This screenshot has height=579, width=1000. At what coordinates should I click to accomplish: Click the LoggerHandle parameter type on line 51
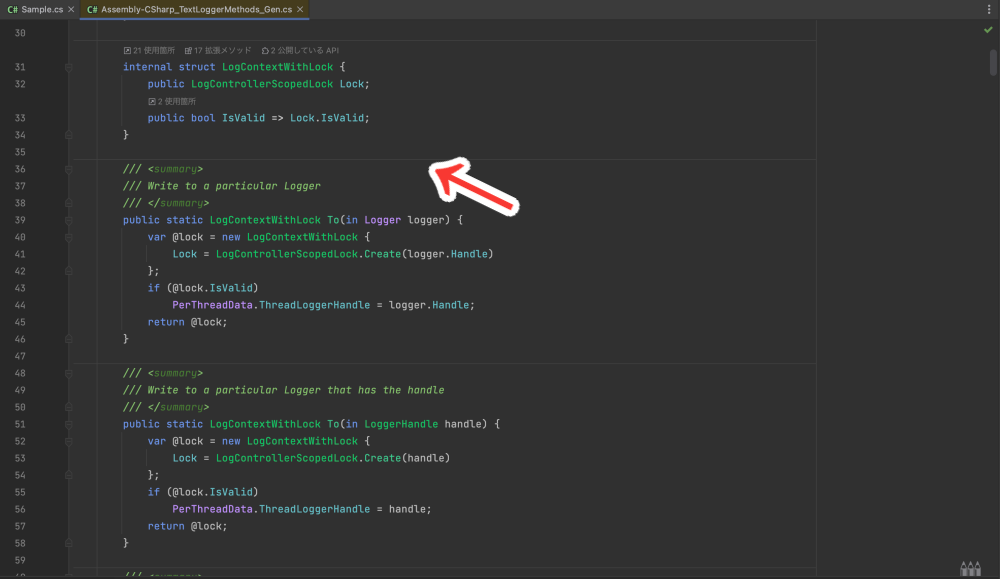[x=401, y=424]
